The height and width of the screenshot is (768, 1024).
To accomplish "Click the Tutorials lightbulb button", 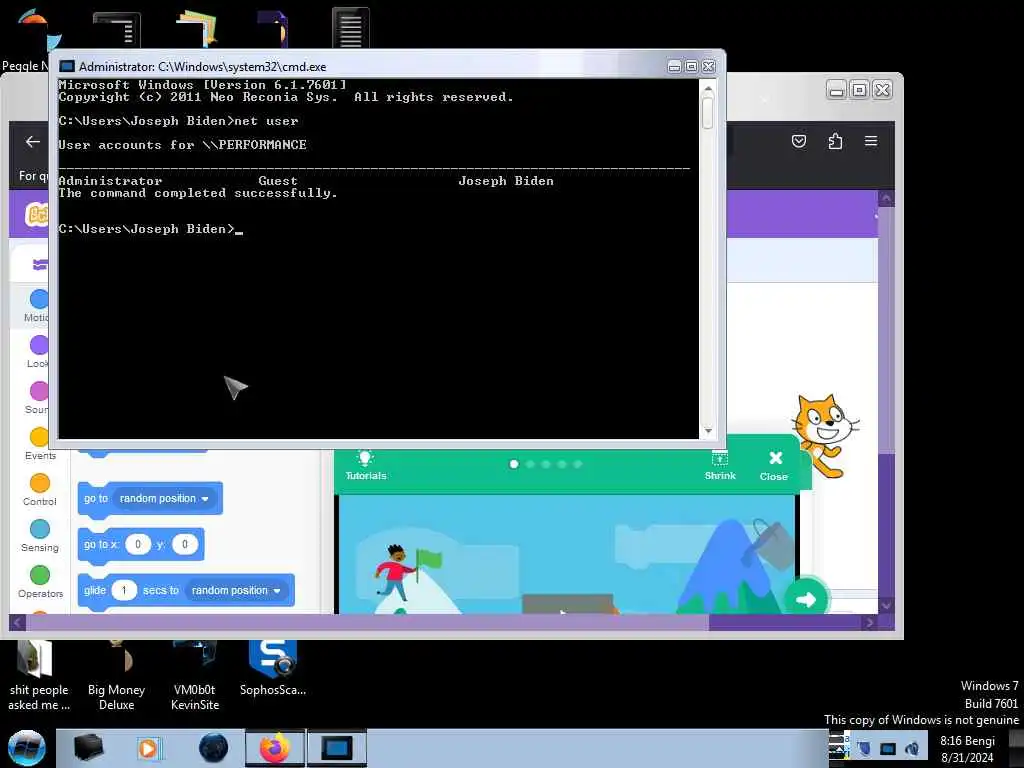I will (365, 465).
